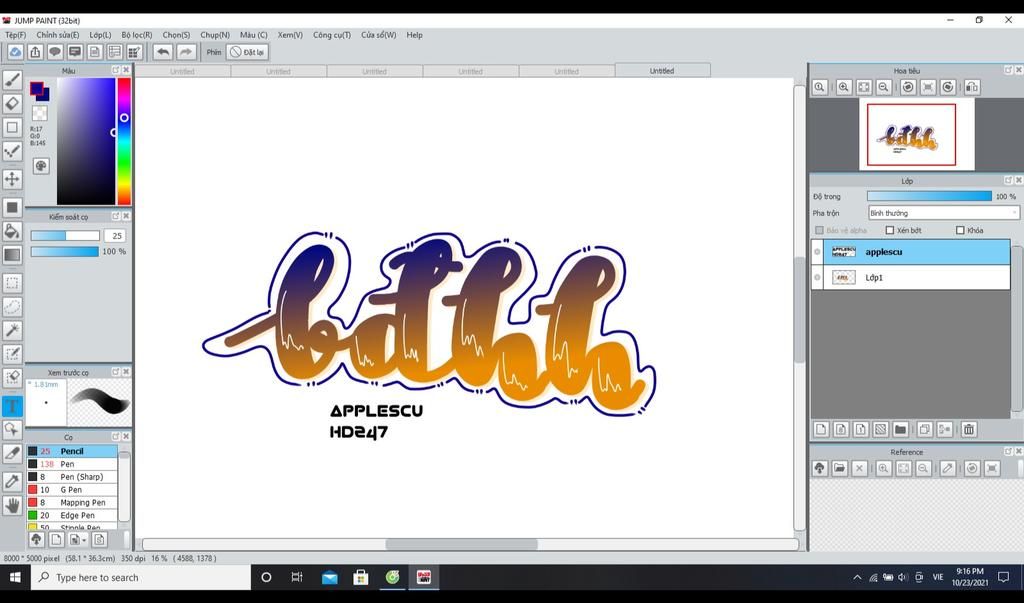Image resolution: width=1024 pixels, height=603 pixels.
Task: Select the Text tool
Action: [12, 406]
